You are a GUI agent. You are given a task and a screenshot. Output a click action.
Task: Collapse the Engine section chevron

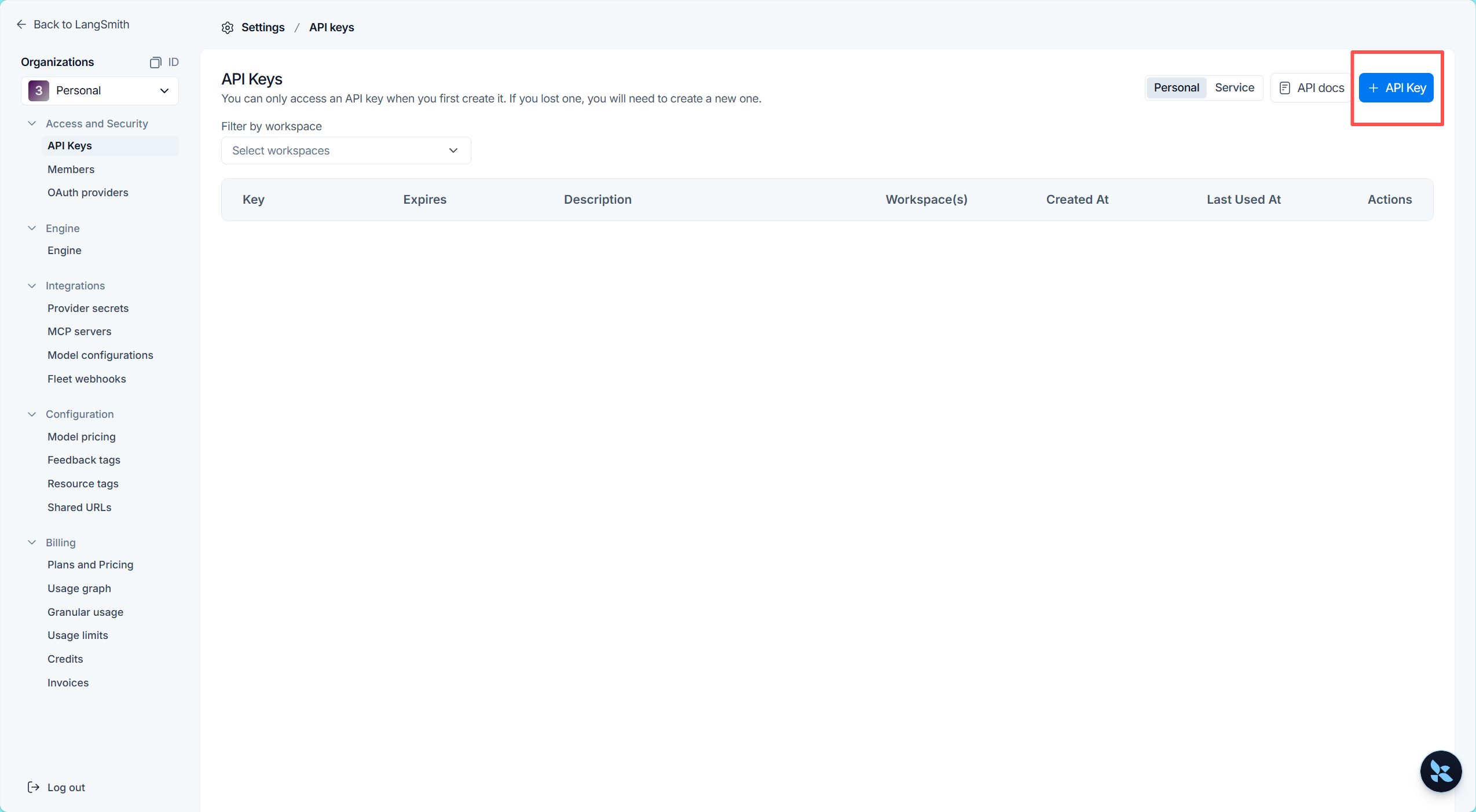[x=32, y=229]
